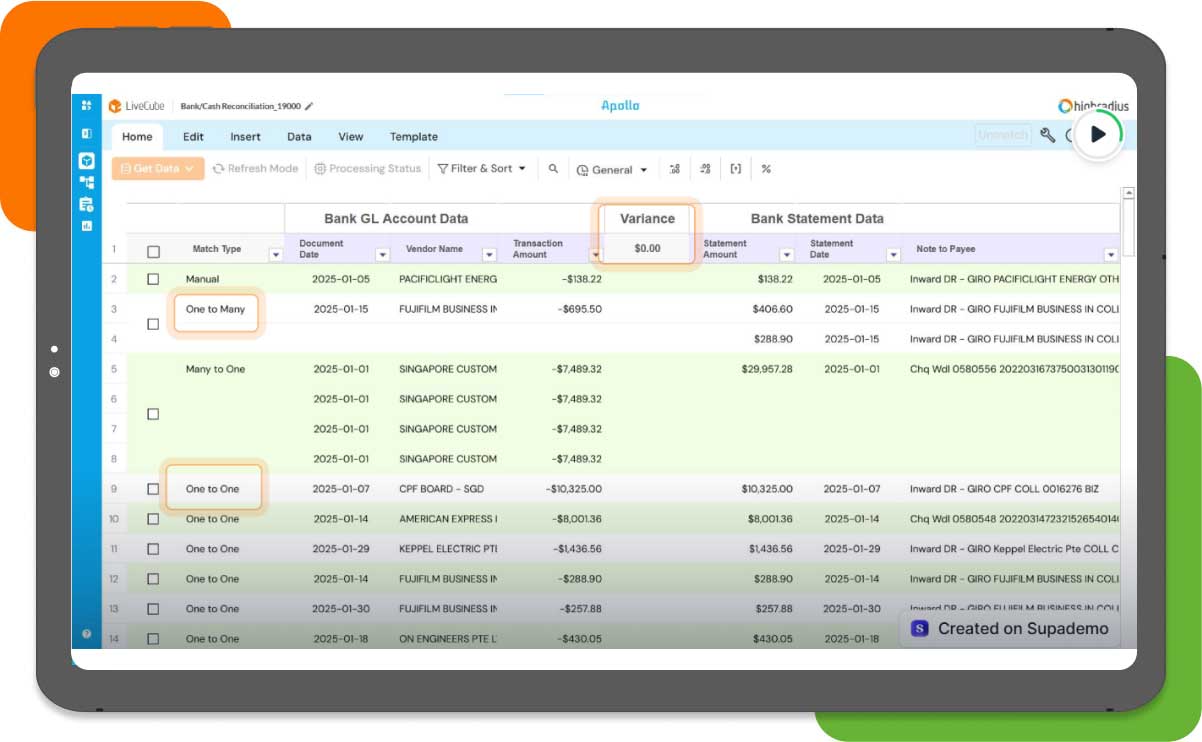Select the percentage format icon in toolbar
1202x742 pixels.
(767, 169)
